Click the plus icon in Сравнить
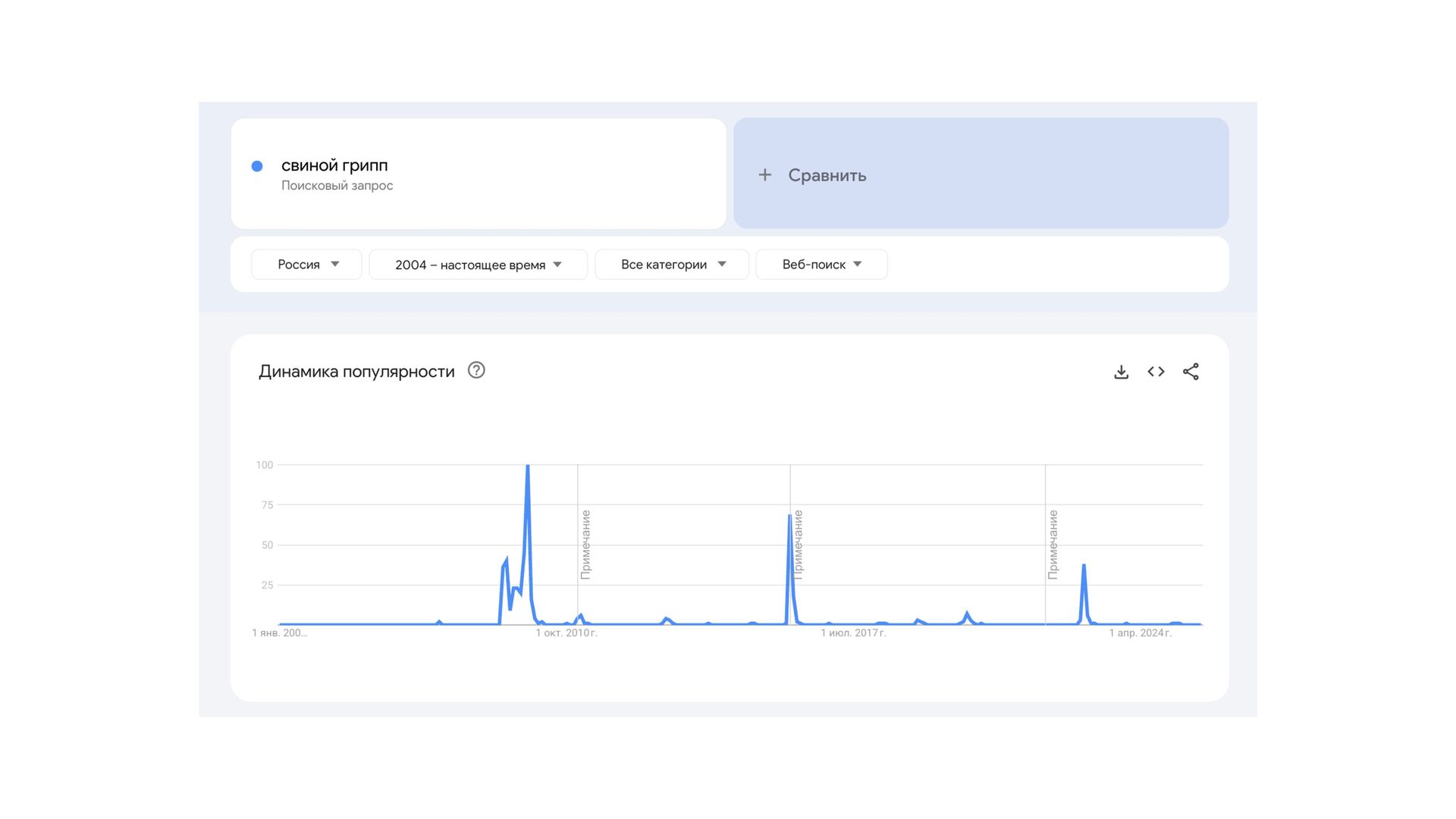 point(765,175)
